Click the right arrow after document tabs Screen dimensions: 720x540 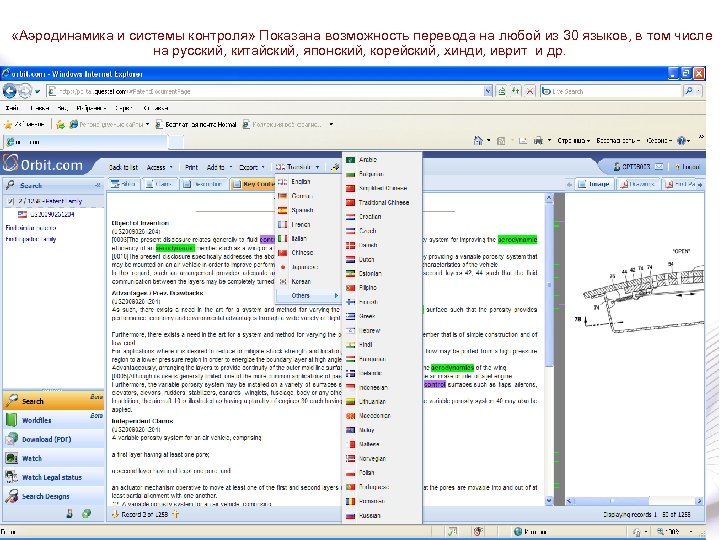pos(700,184)
